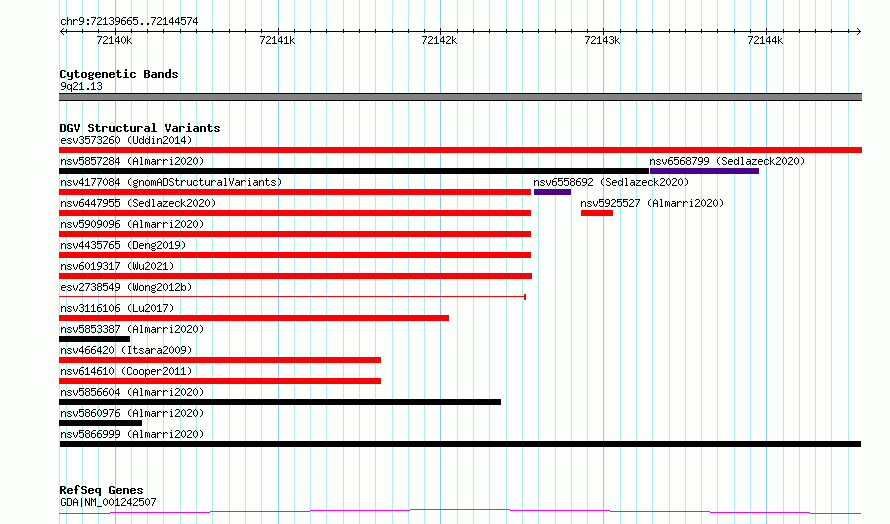The width and height of the screenshot is (890, 524).
Task: Select the short red bar of nsv5925527
Action: pos(597,213)
